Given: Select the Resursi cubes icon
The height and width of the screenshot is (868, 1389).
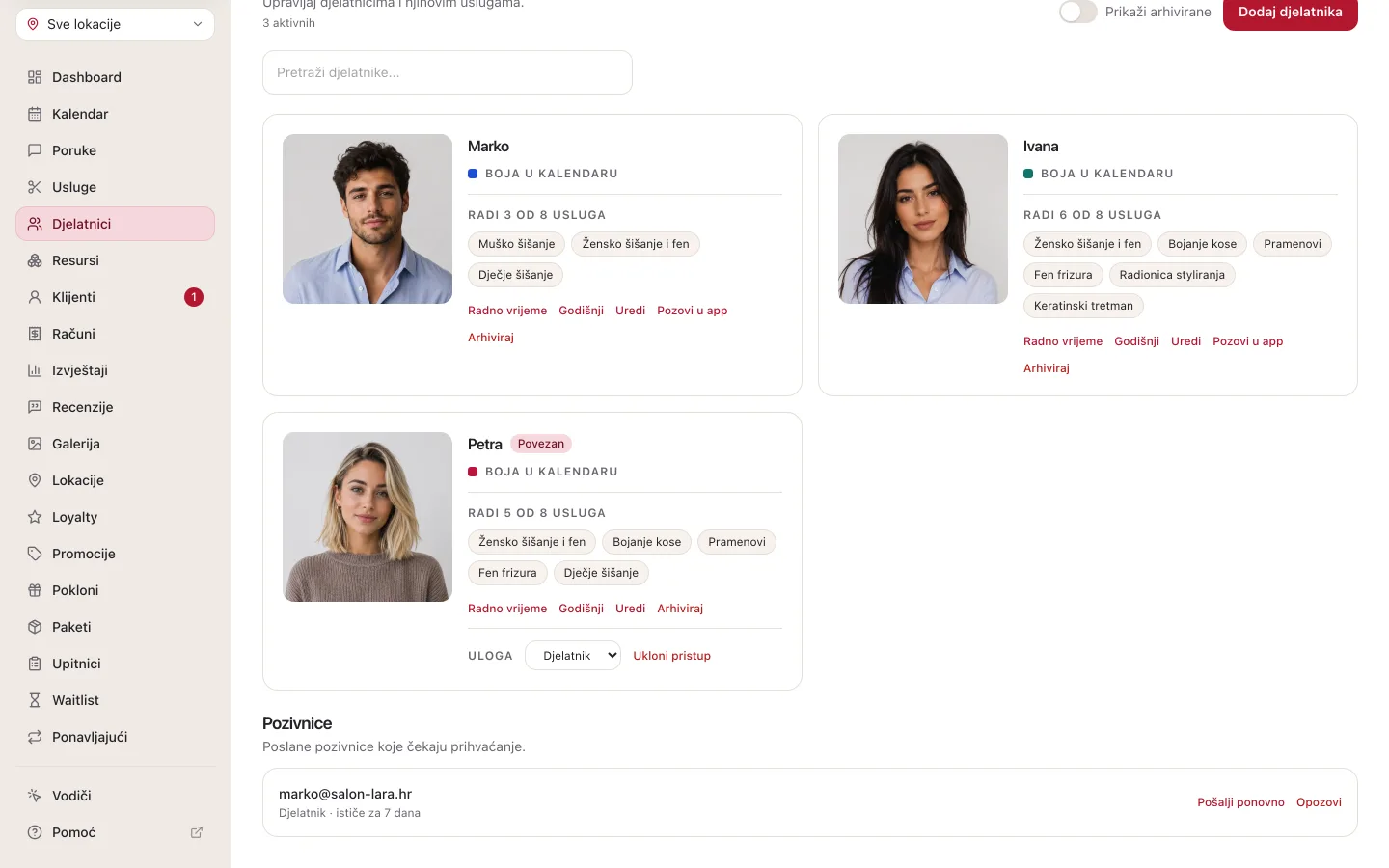Looking at the screenshot, I should click(35, 260).
